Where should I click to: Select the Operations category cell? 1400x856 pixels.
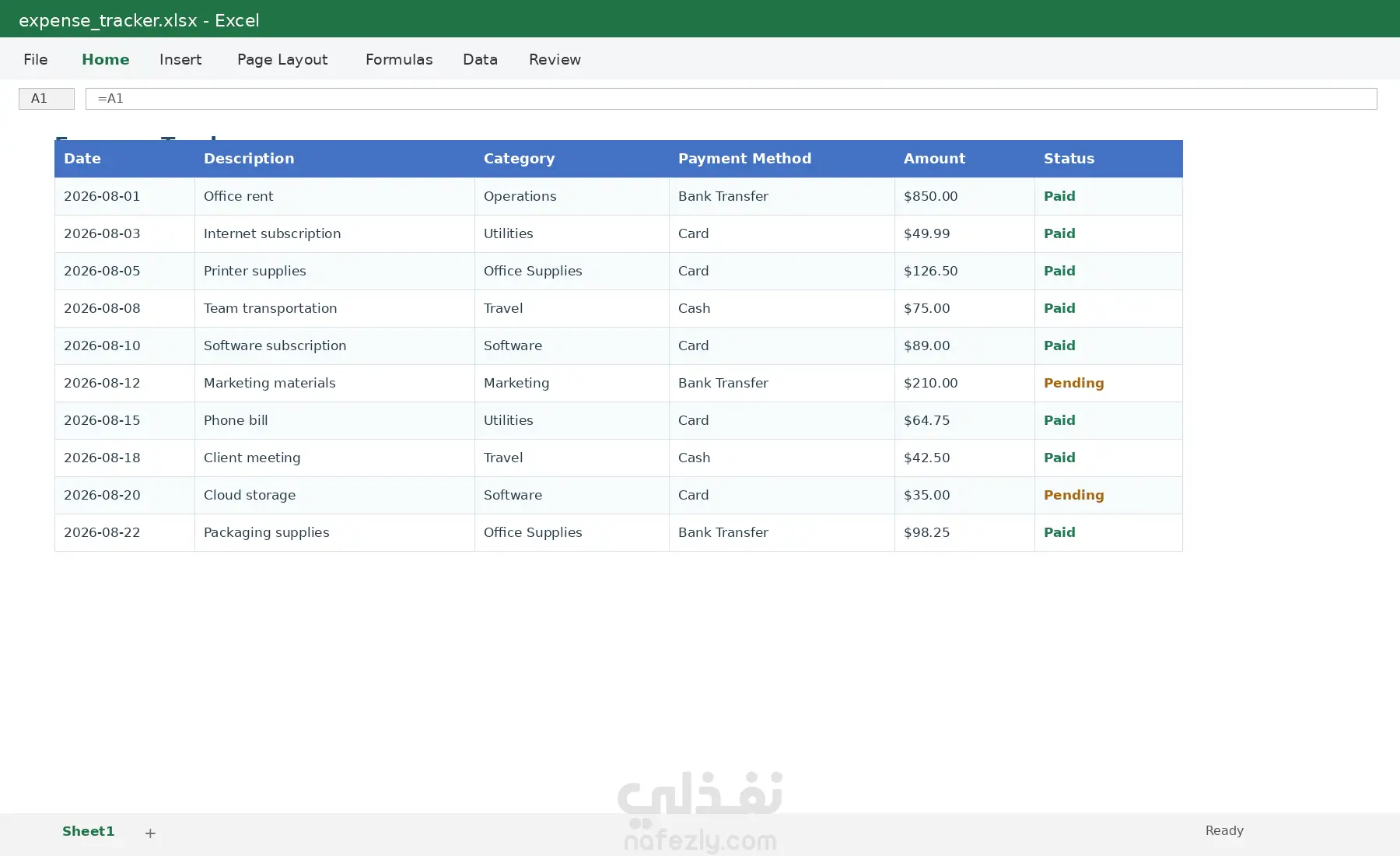coord(572,196)
